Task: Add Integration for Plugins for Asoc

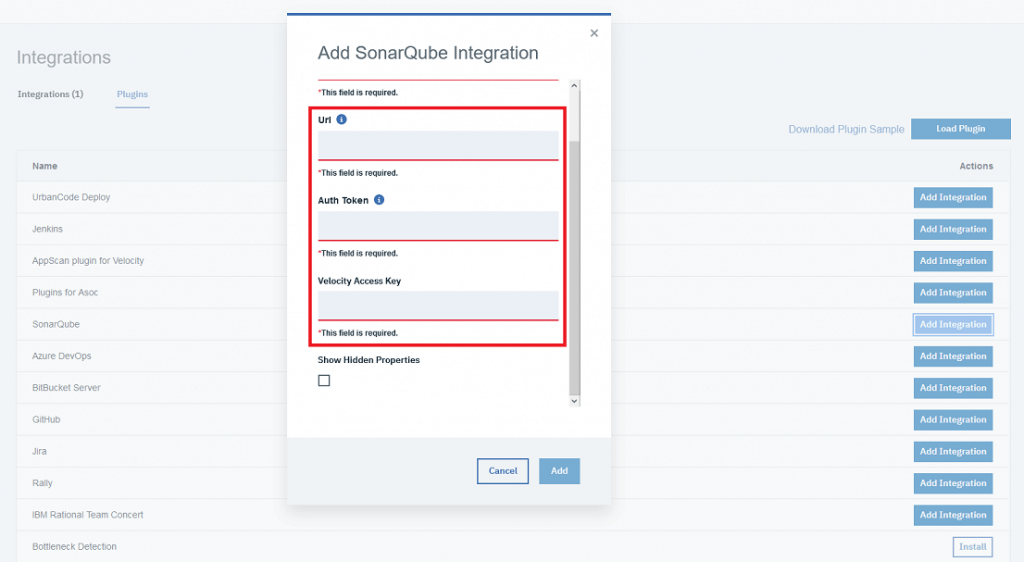Action: click(953, 292)
